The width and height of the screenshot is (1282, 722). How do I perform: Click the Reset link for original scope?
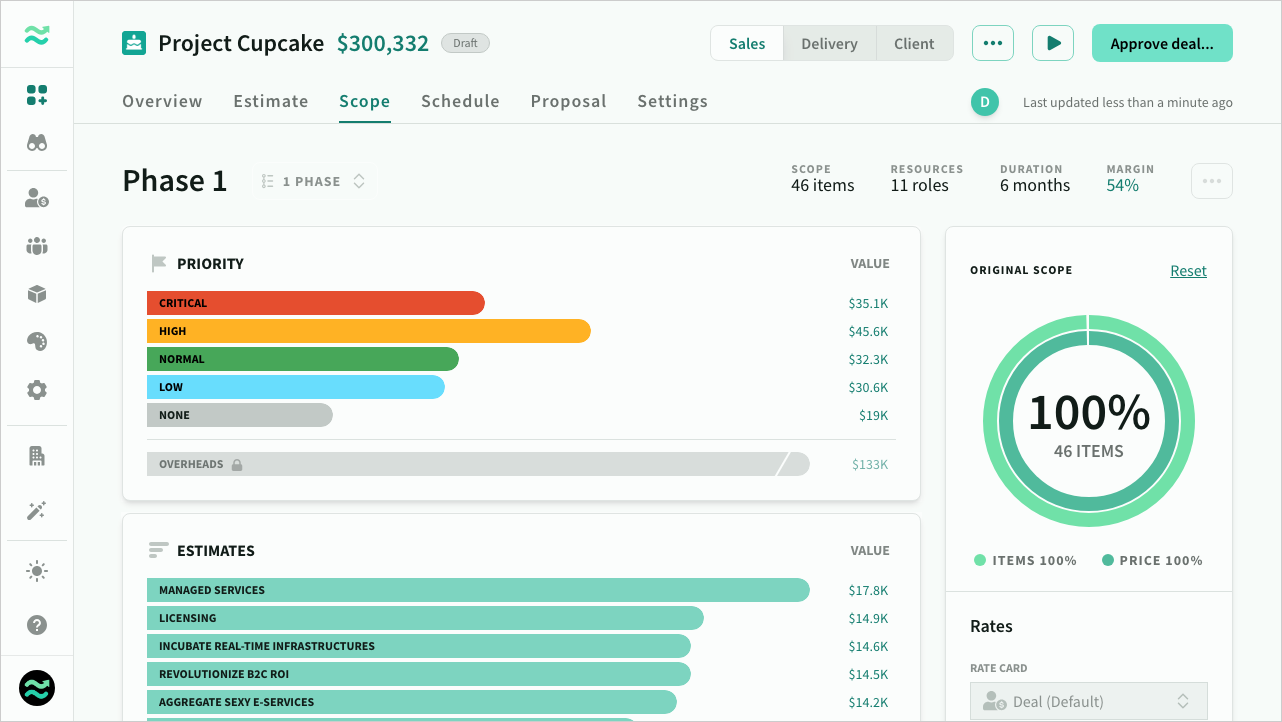[1188, 271]
